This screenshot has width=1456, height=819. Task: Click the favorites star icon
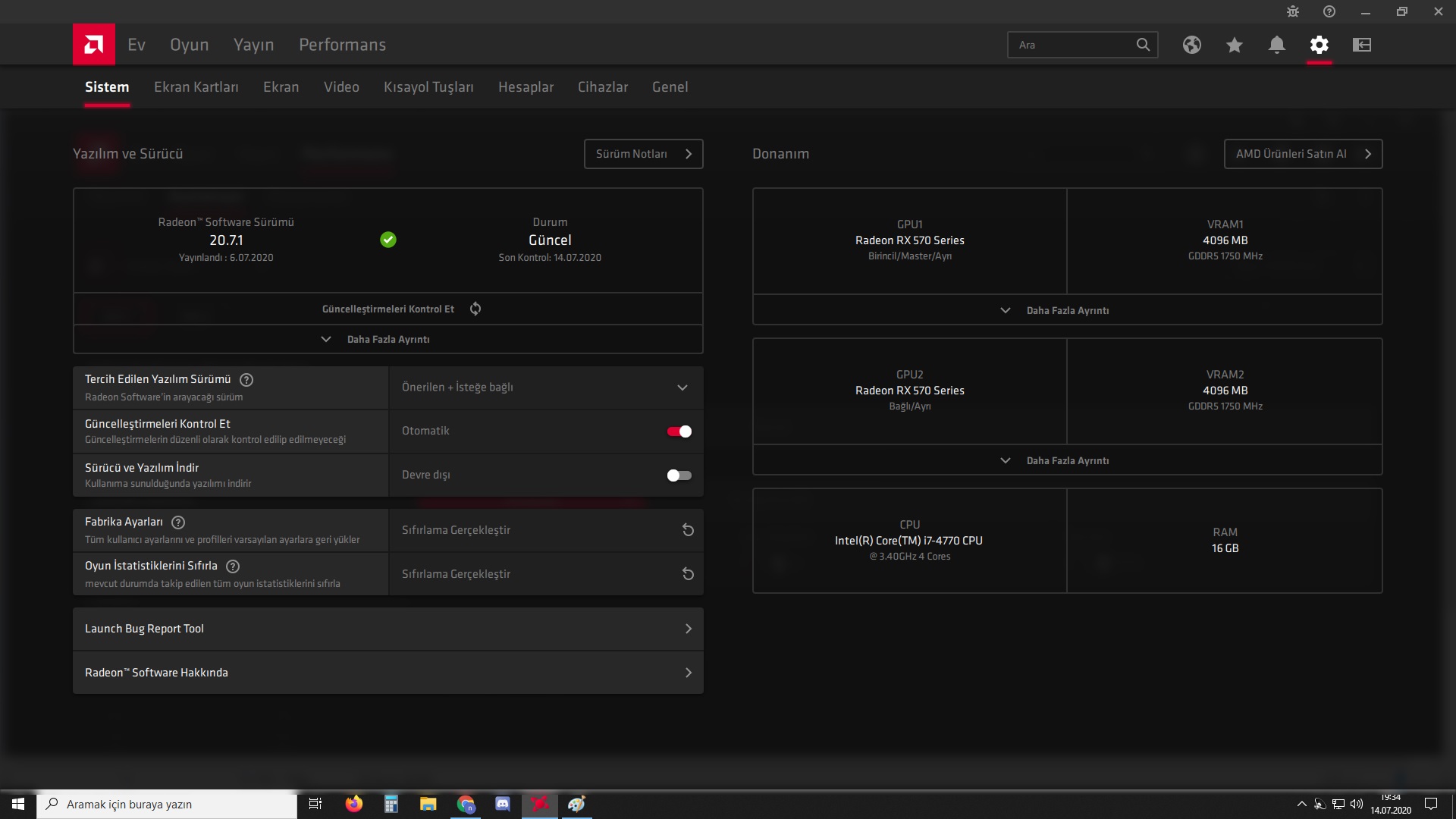(1234, 45)
